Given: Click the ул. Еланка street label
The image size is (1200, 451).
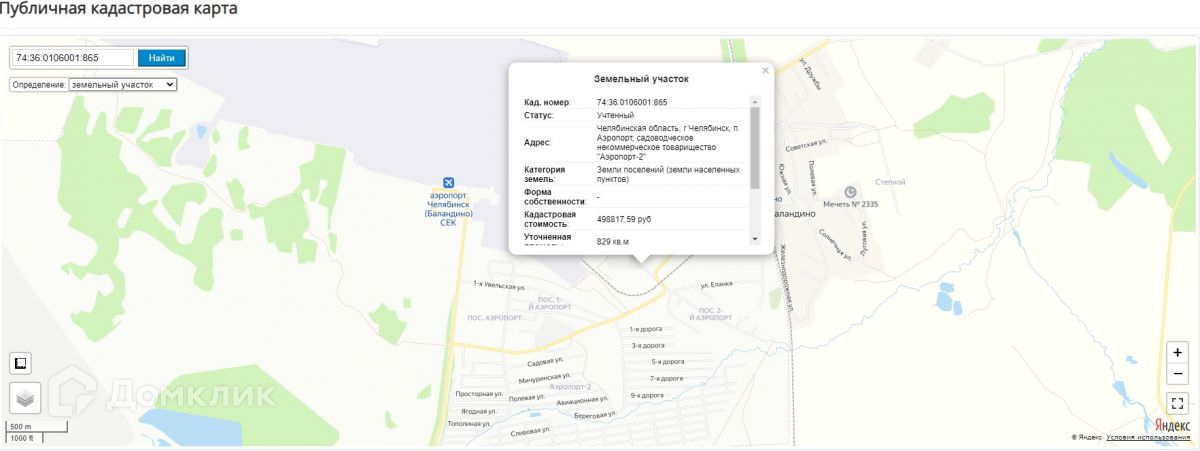Looking at the screenshot, I should pos(716,283).
